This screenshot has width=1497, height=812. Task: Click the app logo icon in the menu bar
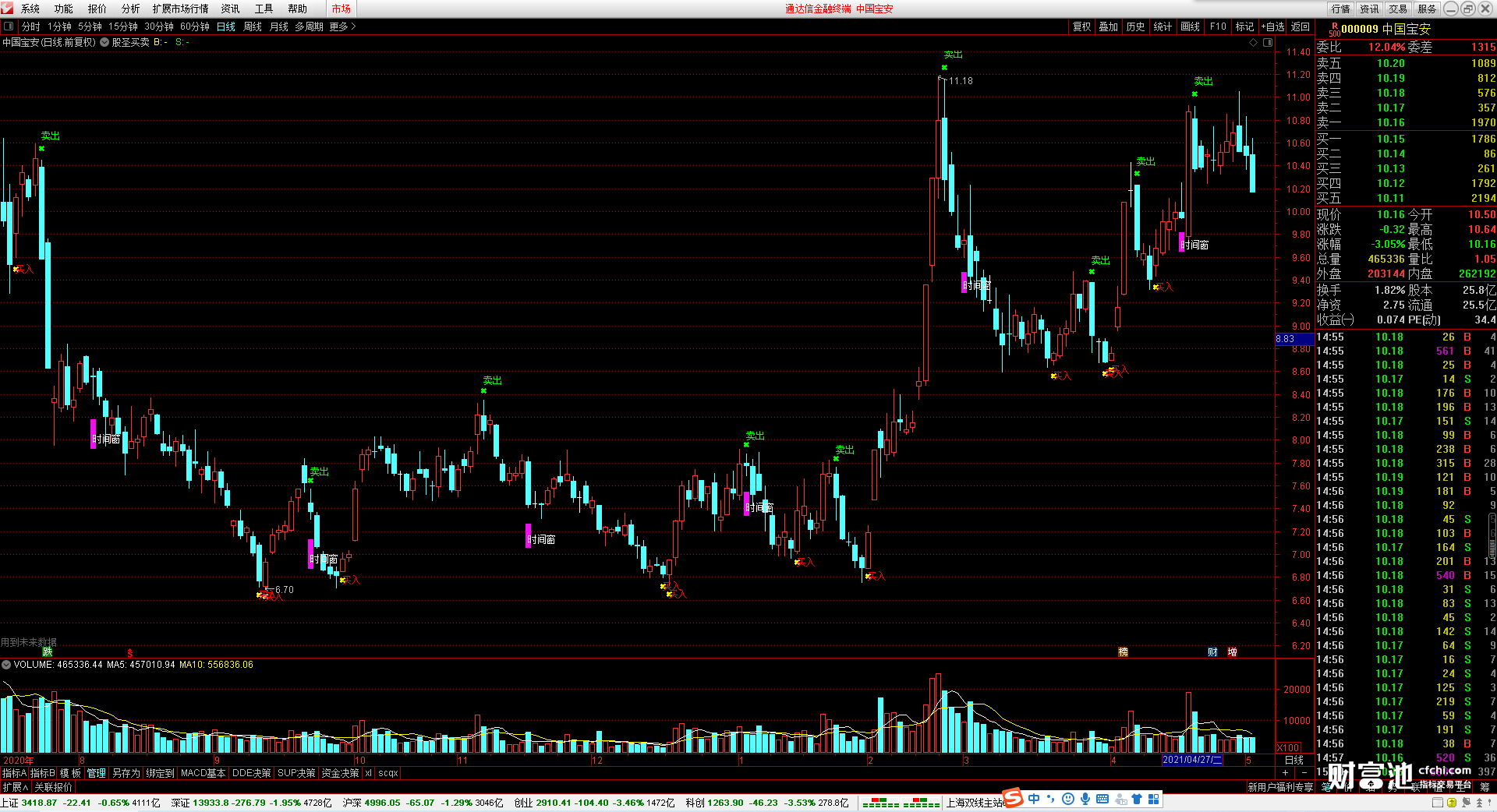click(x=7, y=8)
